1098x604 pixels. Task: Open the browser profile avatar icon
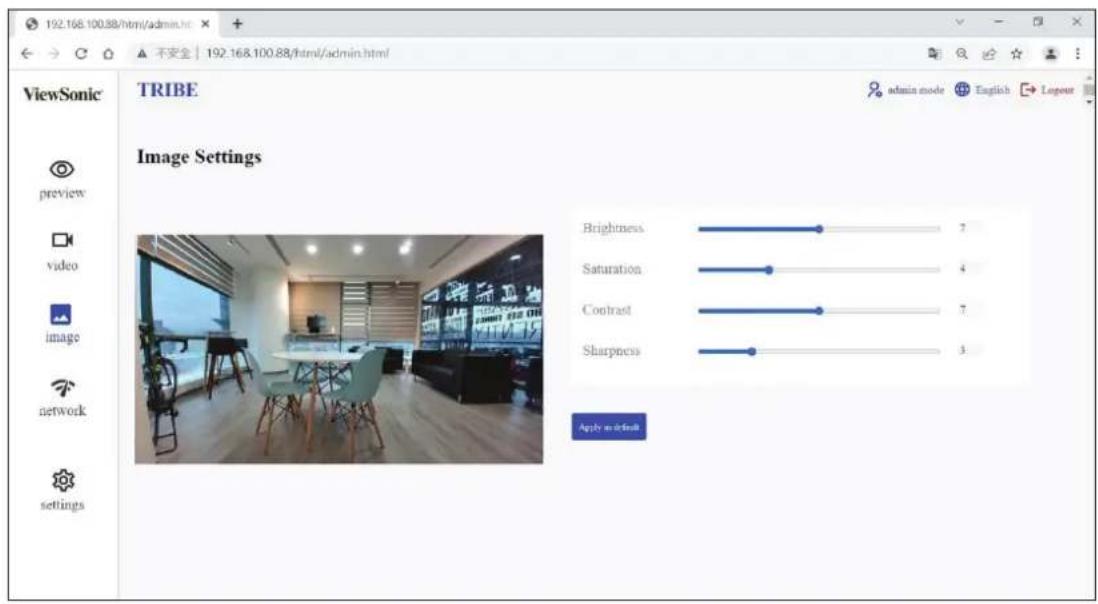1050,52
